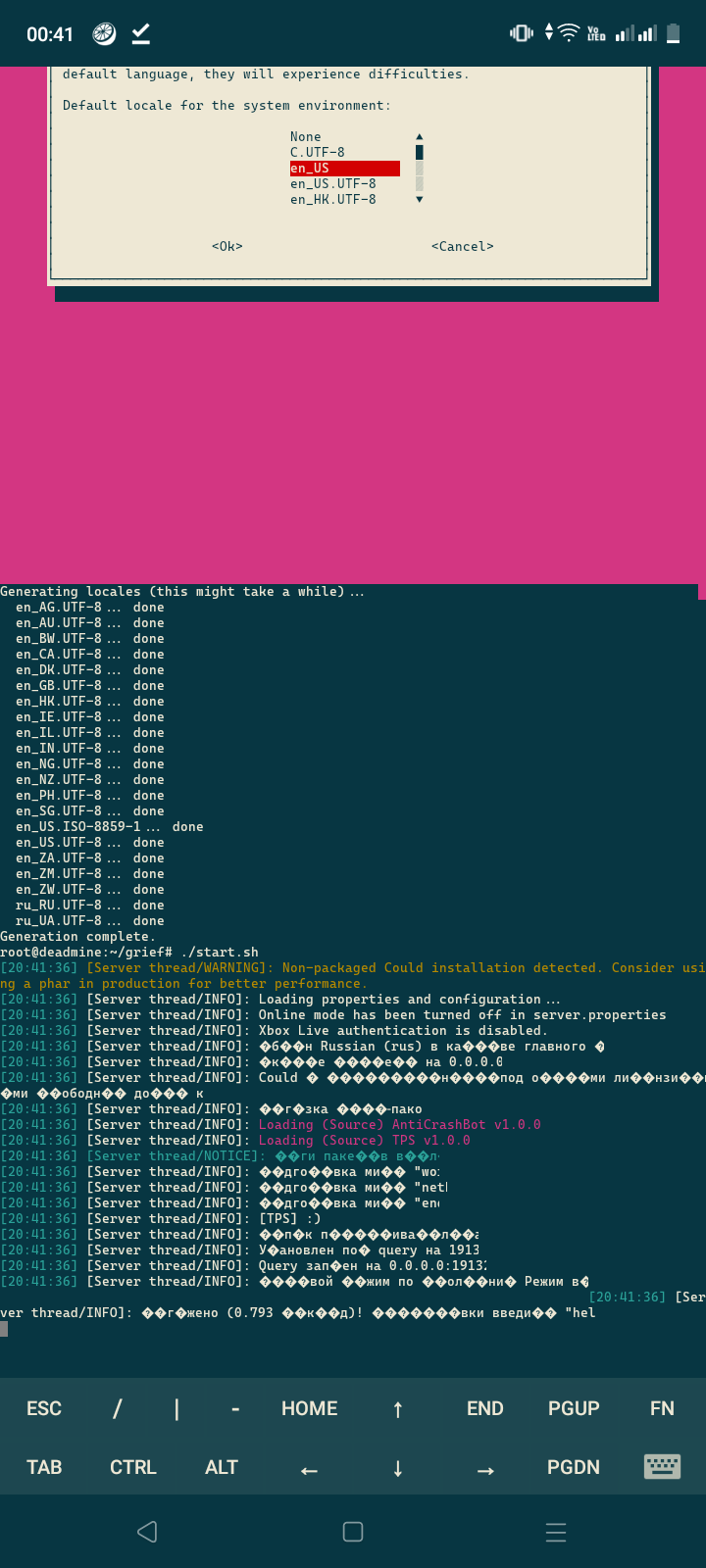Tap 'Loading (Source) TPS v1.0.0' text

click(x=365, y=1141)
